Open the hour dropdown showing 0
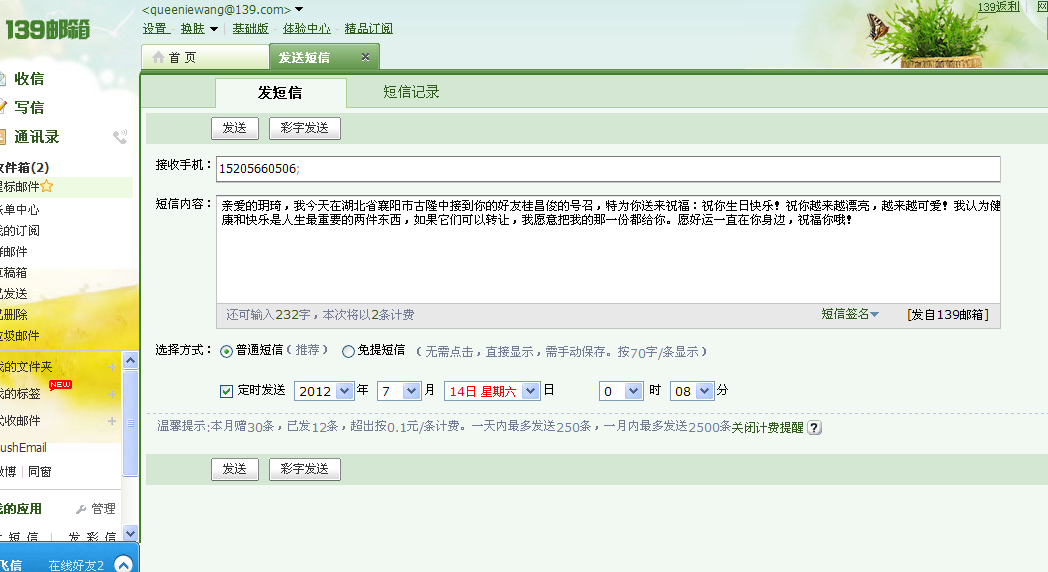The image size is (1048, 572). [x=621, y=391]
